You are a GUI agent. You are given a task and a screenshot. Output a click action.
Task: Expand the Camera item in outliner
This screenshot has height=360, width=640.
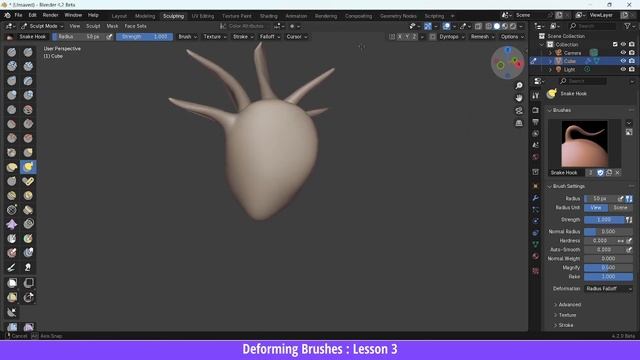click(x=550, y=53)
